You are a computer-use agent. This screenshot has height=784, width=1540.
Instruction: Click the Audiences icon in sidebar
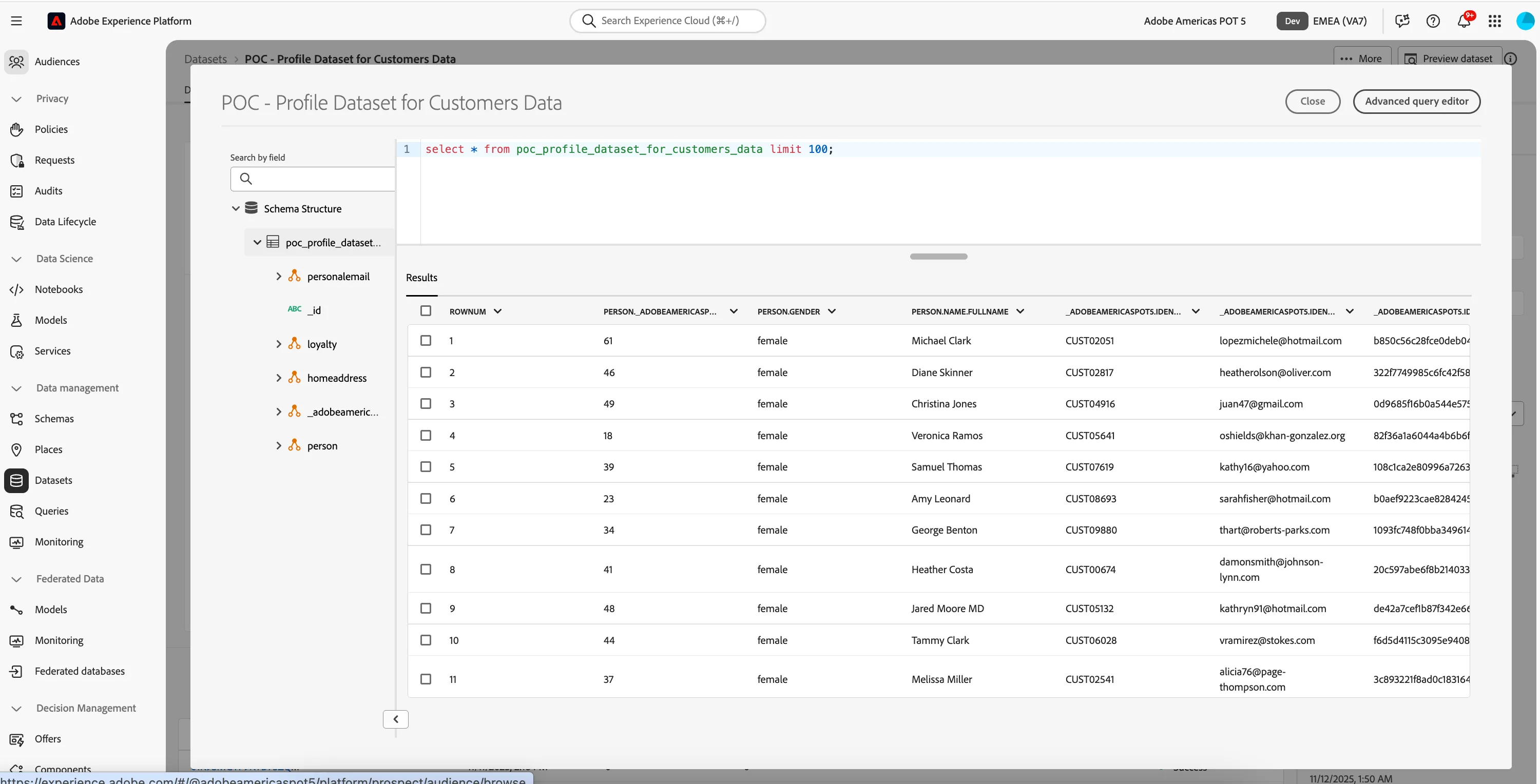pyautogui.click(x=17, y=62)
